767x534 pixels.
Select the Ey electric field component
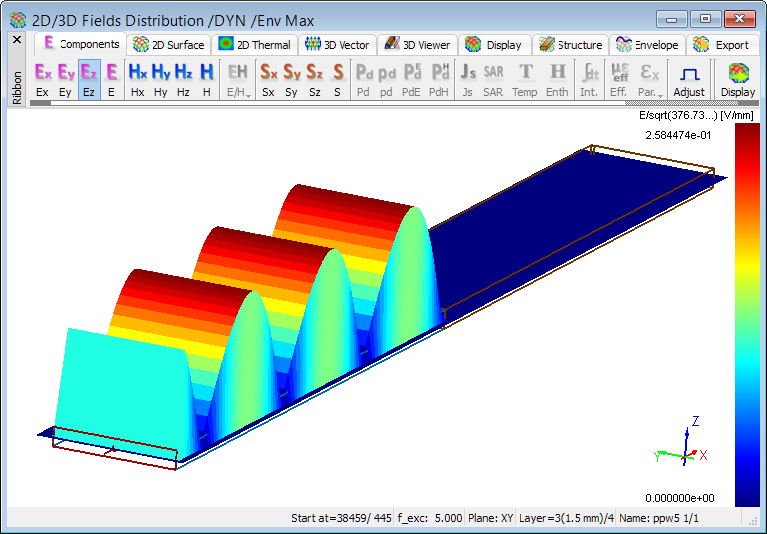(x=66, y=80)
